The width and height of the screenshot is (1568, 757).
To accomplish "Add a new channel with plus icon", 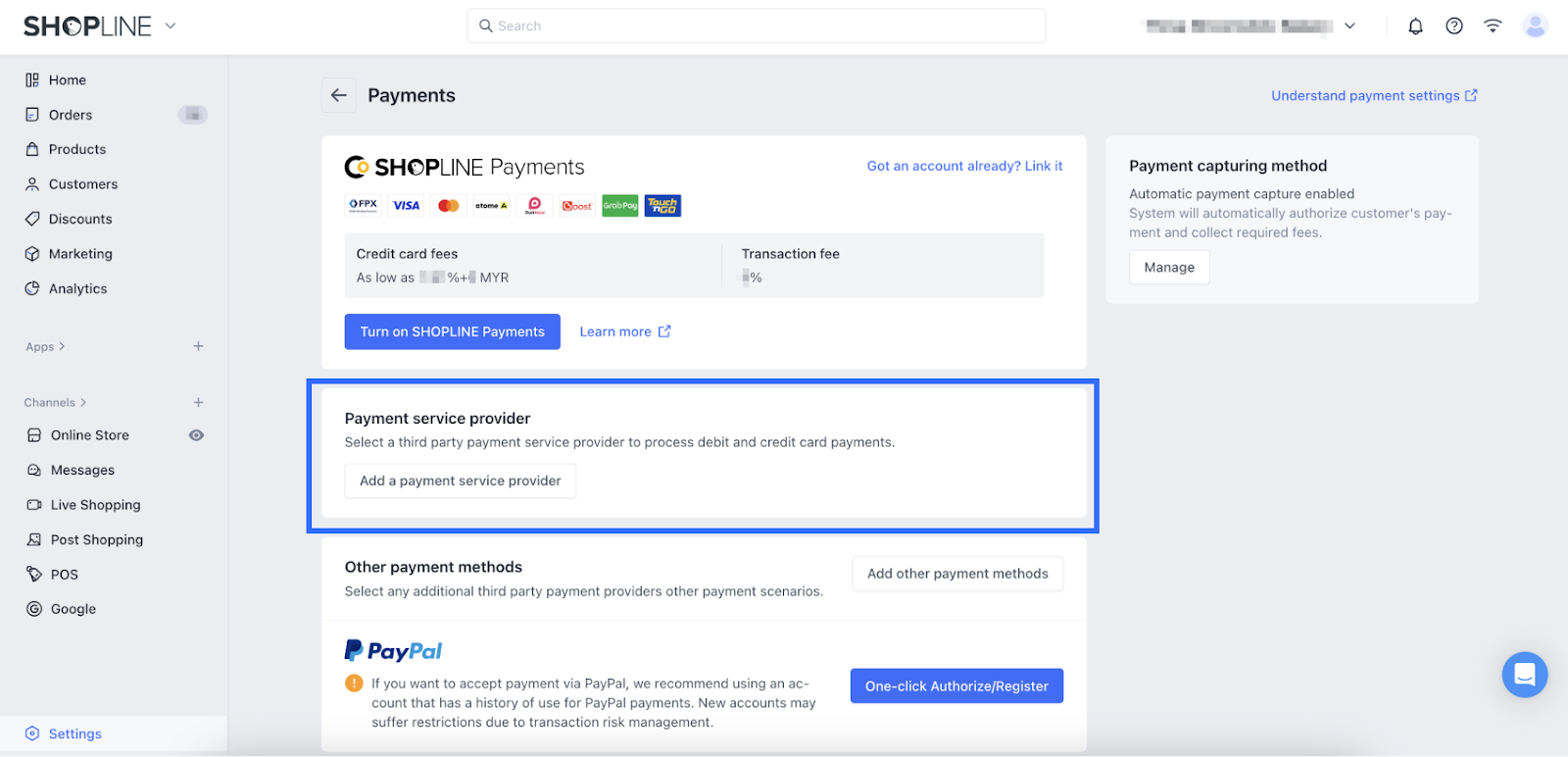I will click(198, 402).
